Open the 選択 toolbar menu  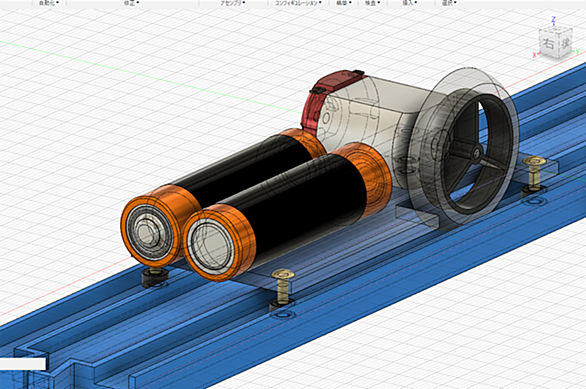pos(449,3)
